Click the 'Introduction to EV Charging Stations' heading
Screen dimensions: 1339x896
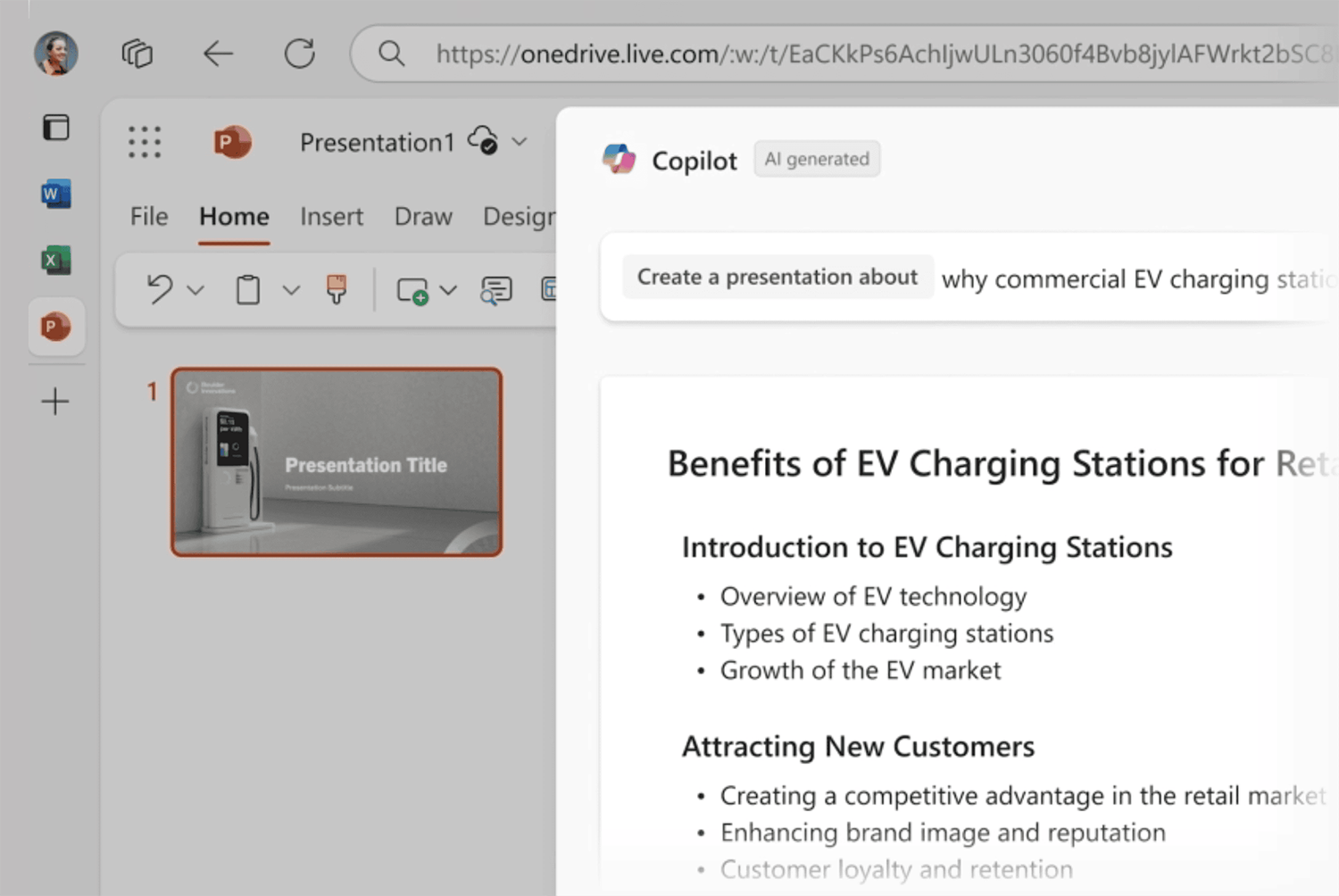coord(927,547)
